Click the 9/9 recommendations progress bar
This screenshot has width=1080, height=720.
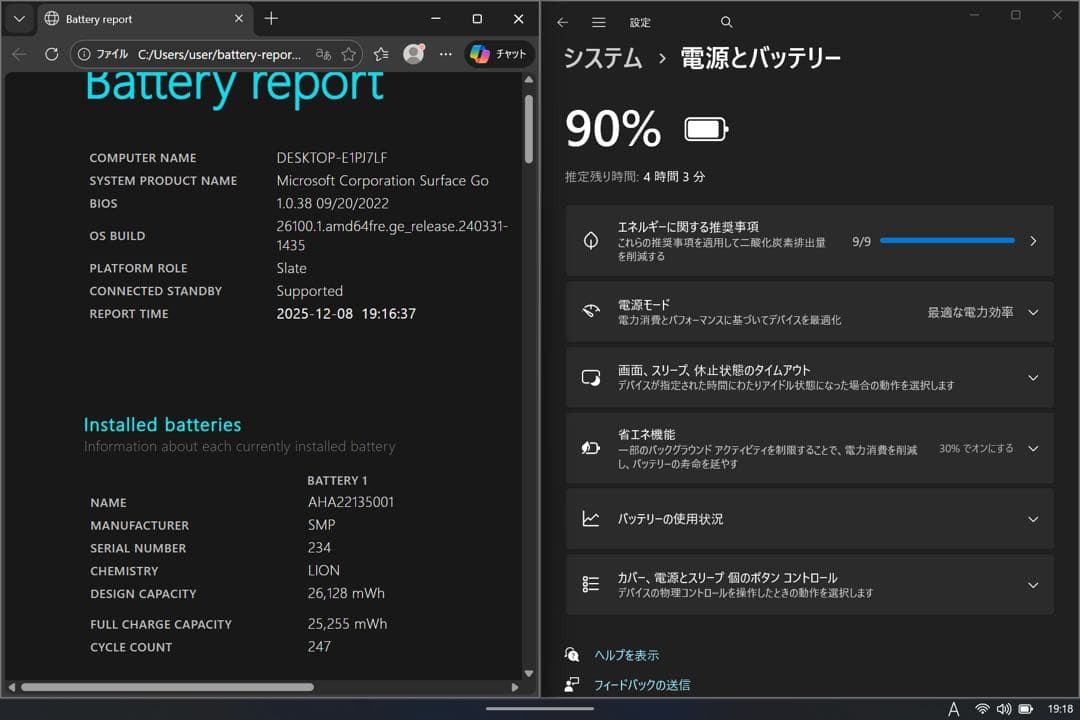coord(947,240)
